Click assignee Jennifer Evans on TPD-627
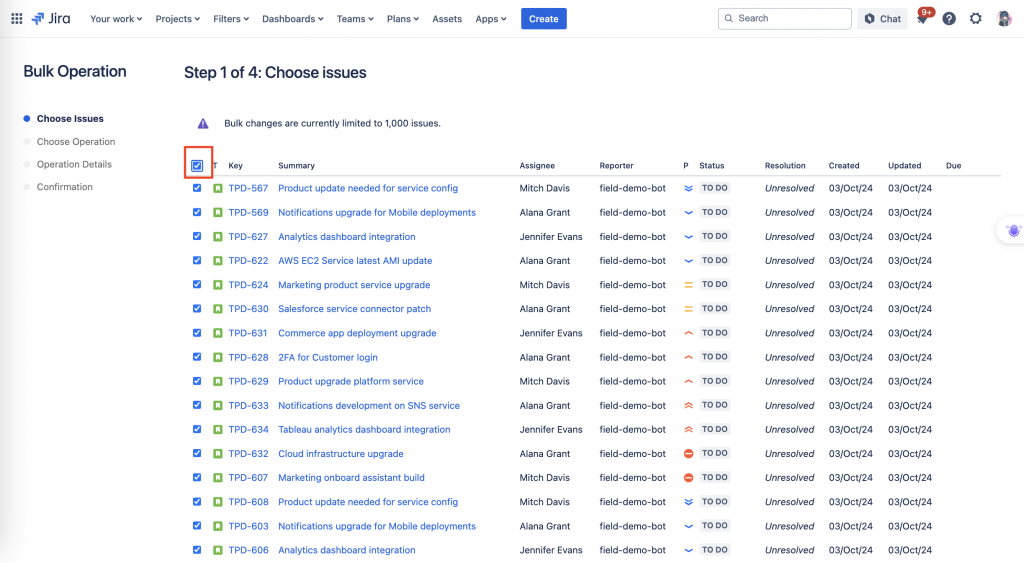 coord(551,237)
